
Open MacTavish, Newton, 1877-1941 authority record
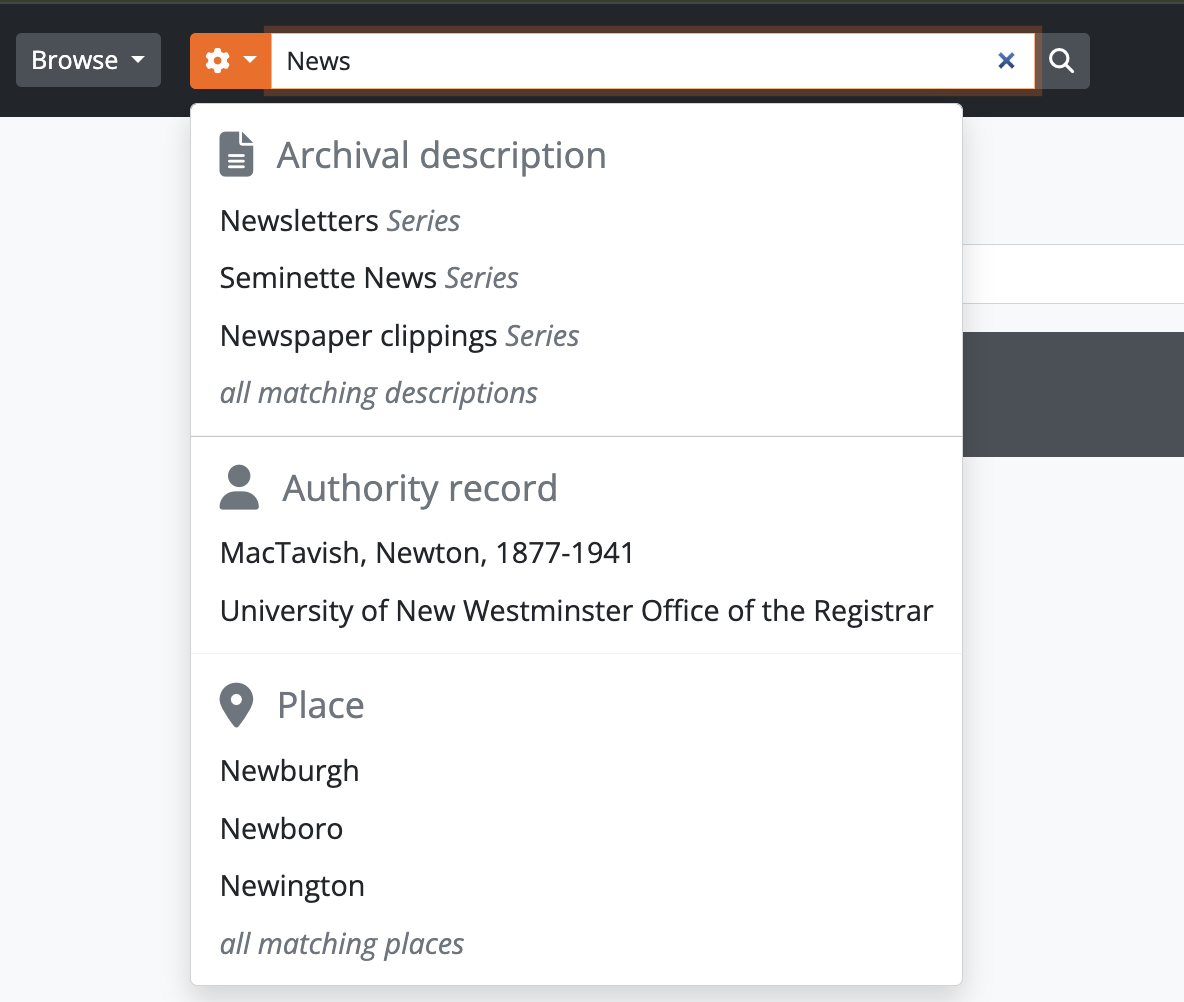pos(427,553)
